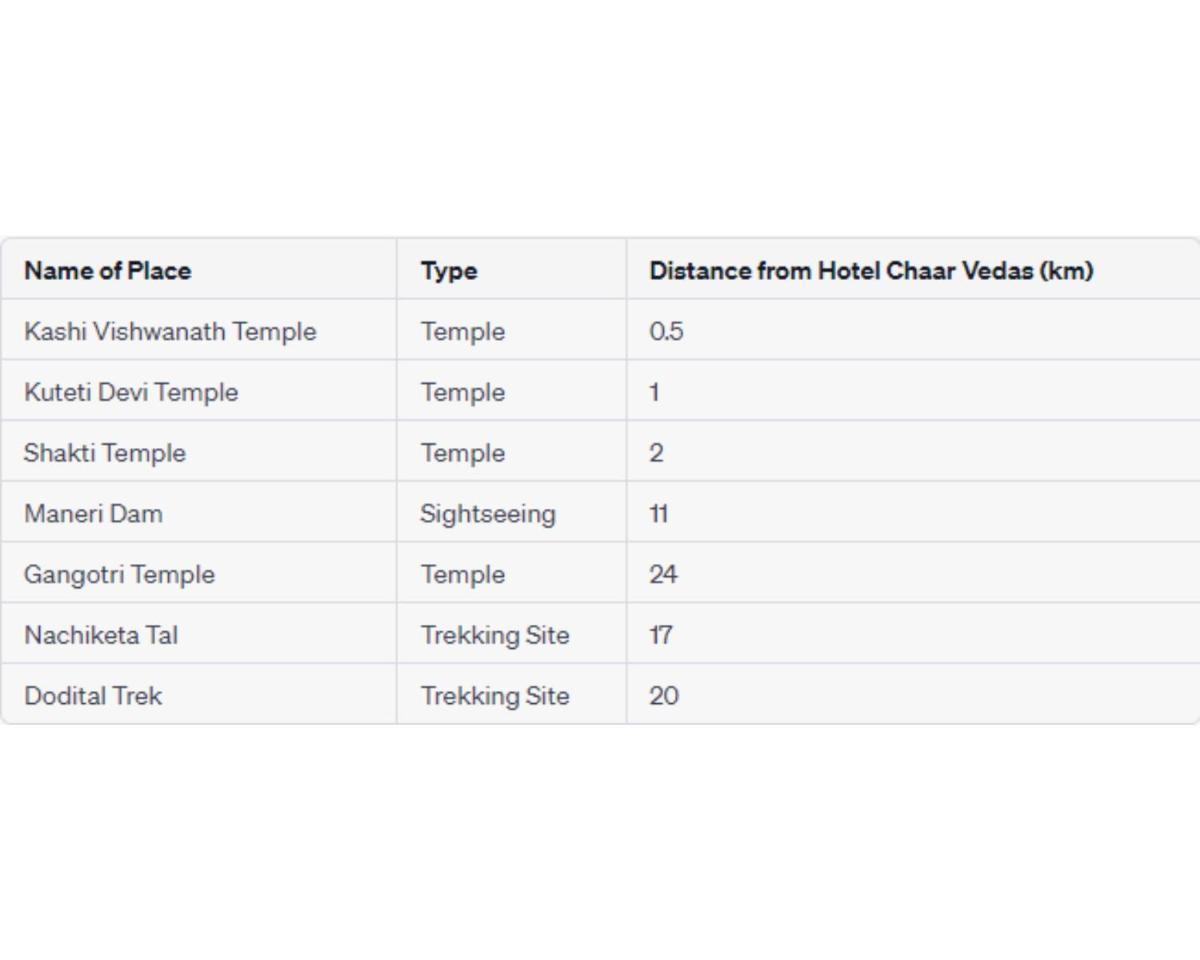
Task: Click Temple type in Gangotri Temple row
Action: coord(462,575)
